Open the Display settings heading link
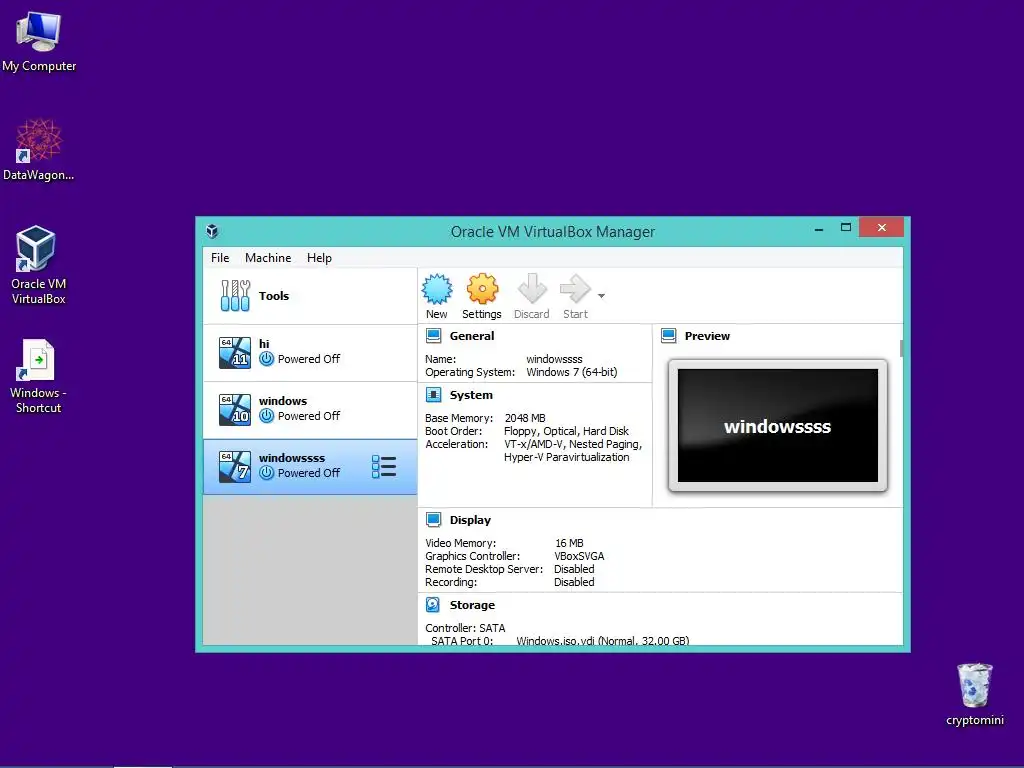 pyautogui.click(x=470, y=520)
